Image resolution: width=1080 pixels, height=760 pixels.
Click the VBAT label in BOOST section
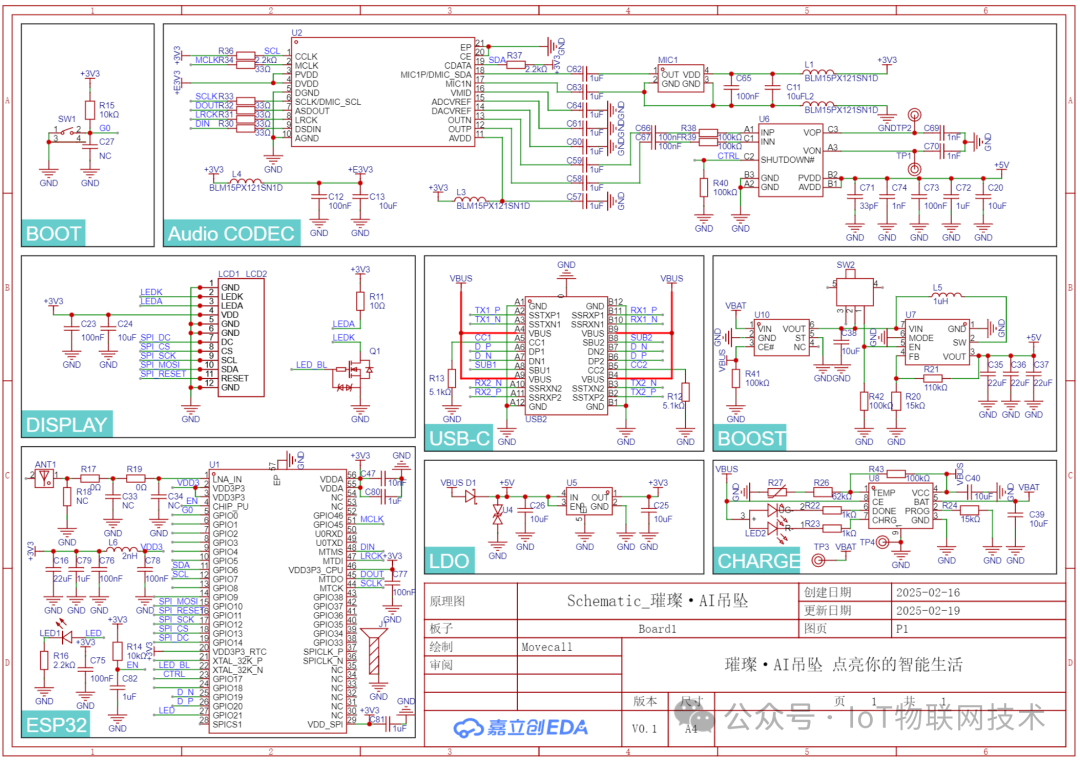(736, 305)
